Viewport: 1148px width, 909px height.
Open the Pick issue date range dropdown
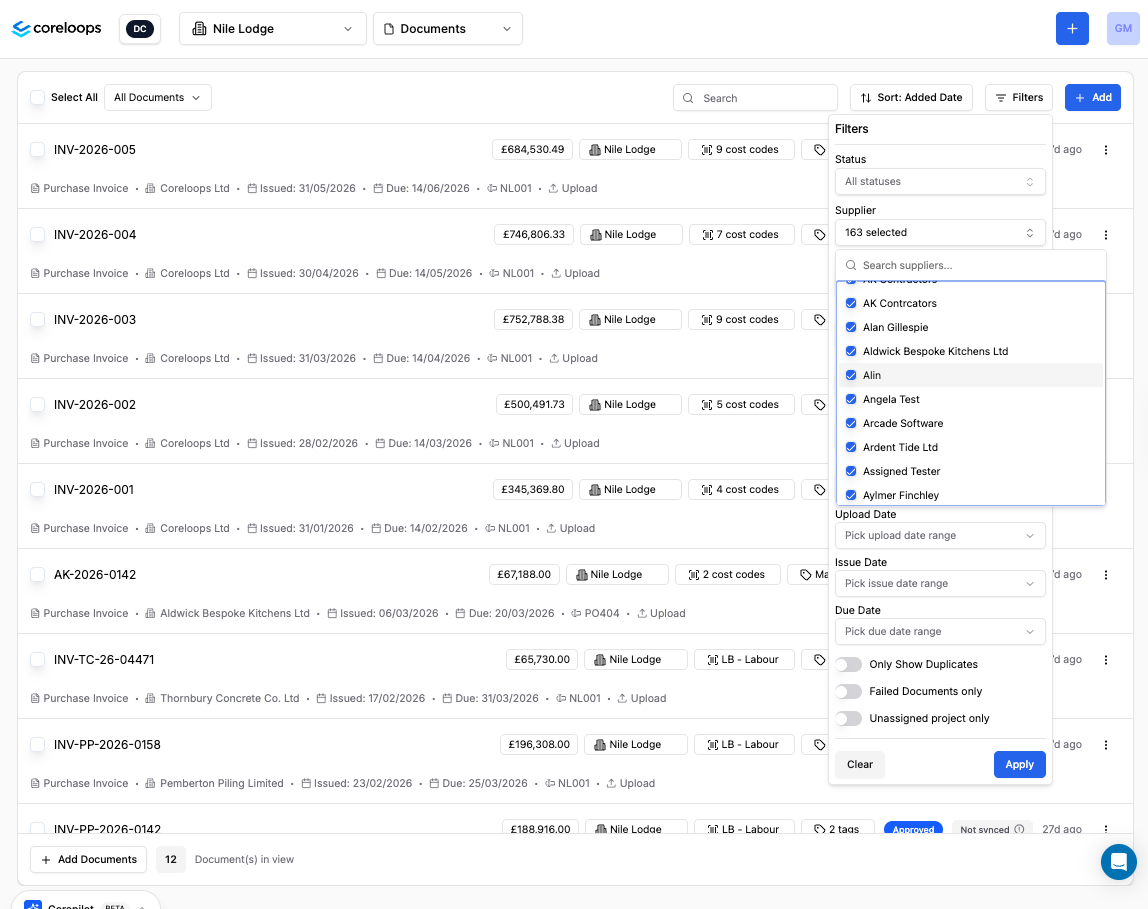click(940, 583)
